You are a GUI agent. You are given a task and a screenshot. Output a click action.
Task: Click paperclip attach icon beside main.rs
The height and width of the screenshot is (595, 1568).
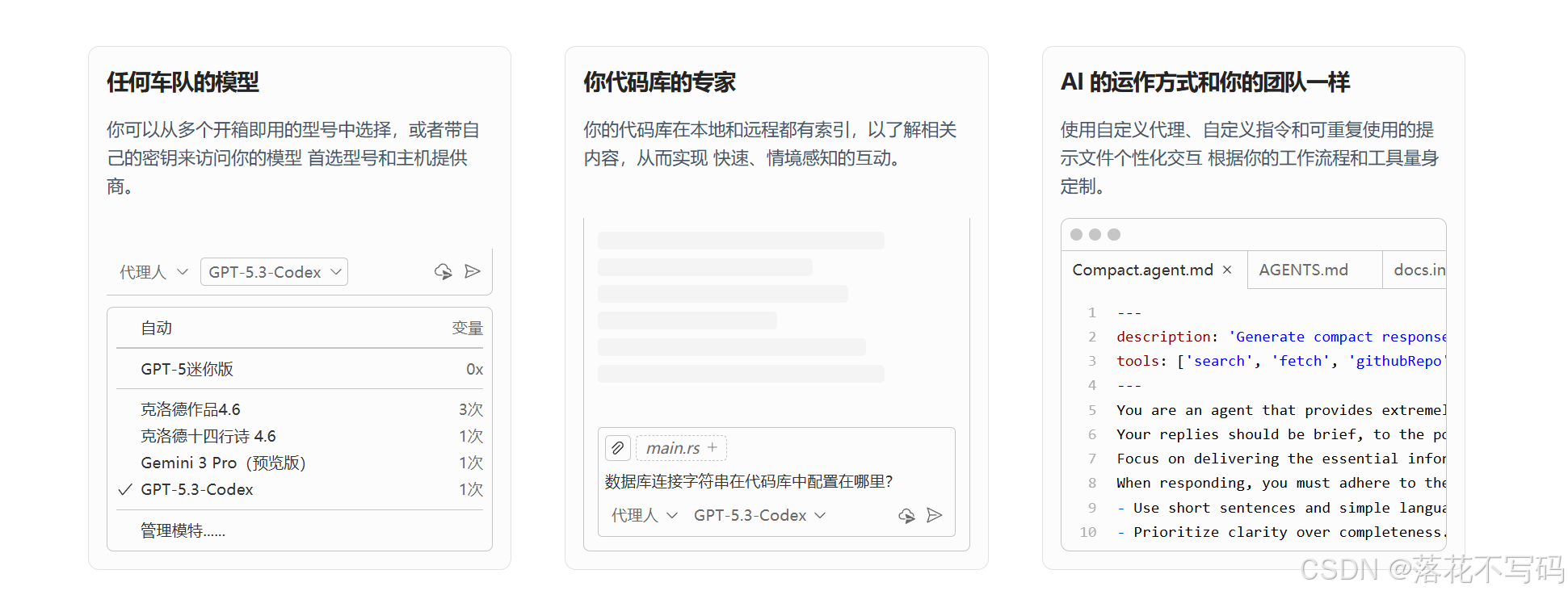click(x=618, y=447)
